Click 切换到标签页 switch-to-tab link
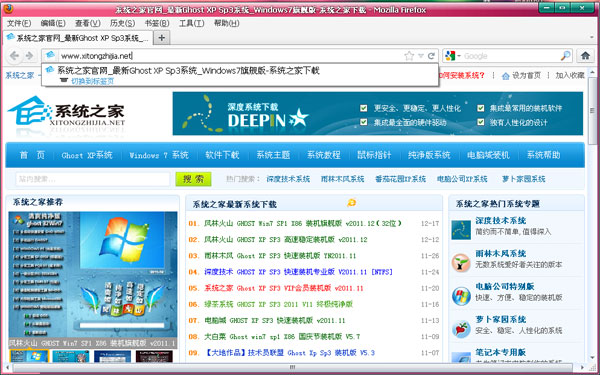This screenshot has height=375, width=600. click(x=92, y=81)
